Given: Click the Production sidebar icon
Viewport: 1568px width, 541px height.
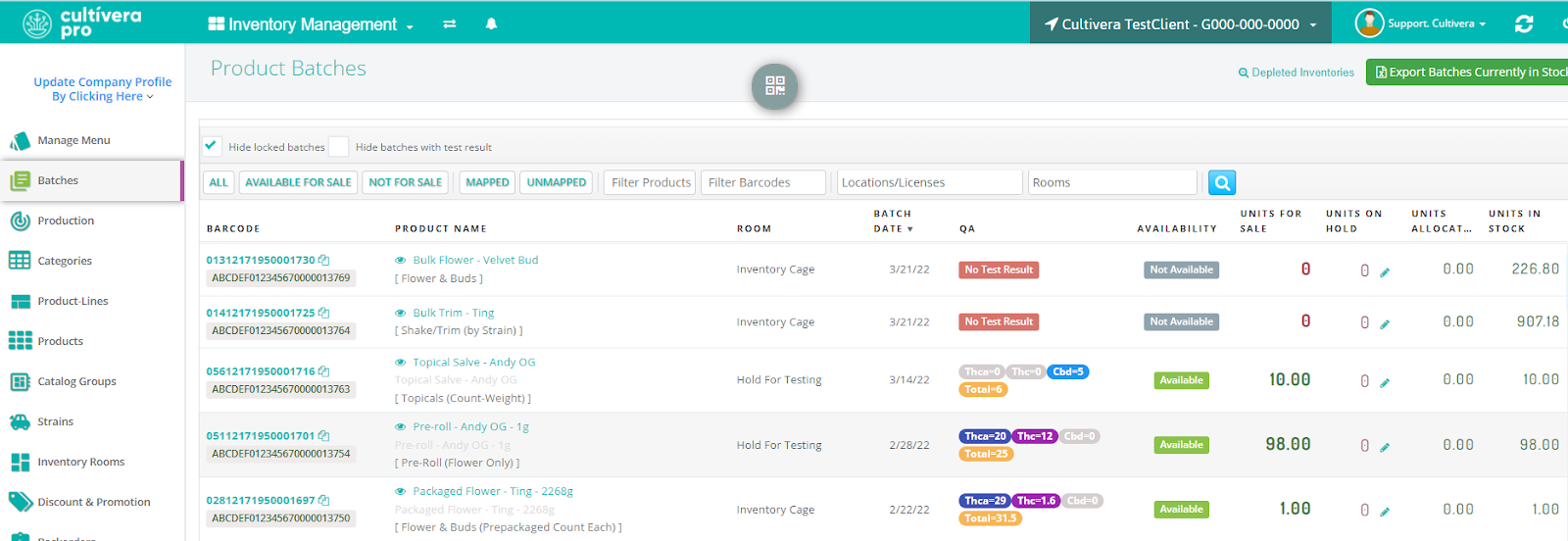Looking at the screenshot, I should (x=20, y=221).
